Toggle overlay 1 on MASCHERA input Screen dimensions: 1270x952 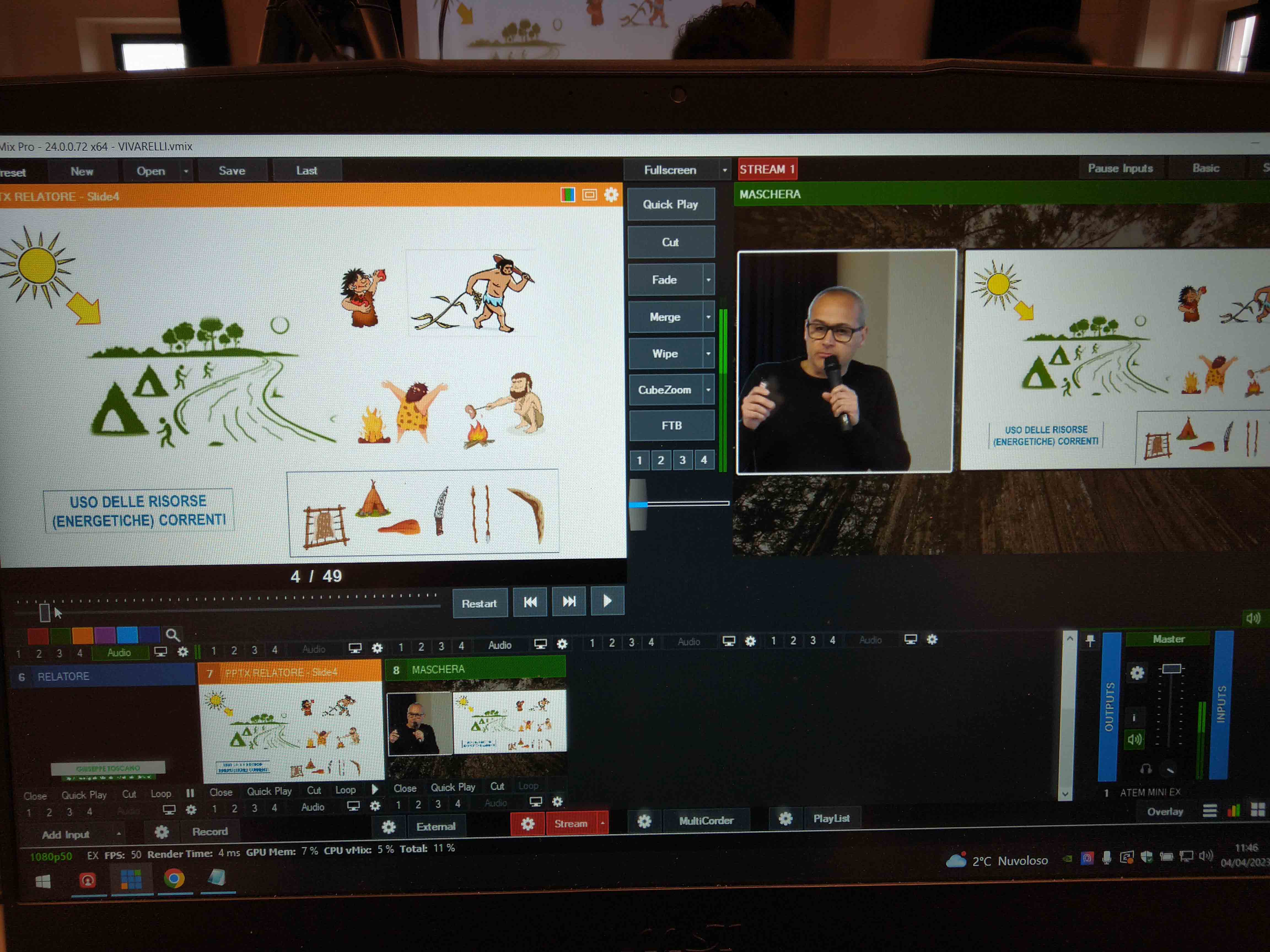(399, 805)
